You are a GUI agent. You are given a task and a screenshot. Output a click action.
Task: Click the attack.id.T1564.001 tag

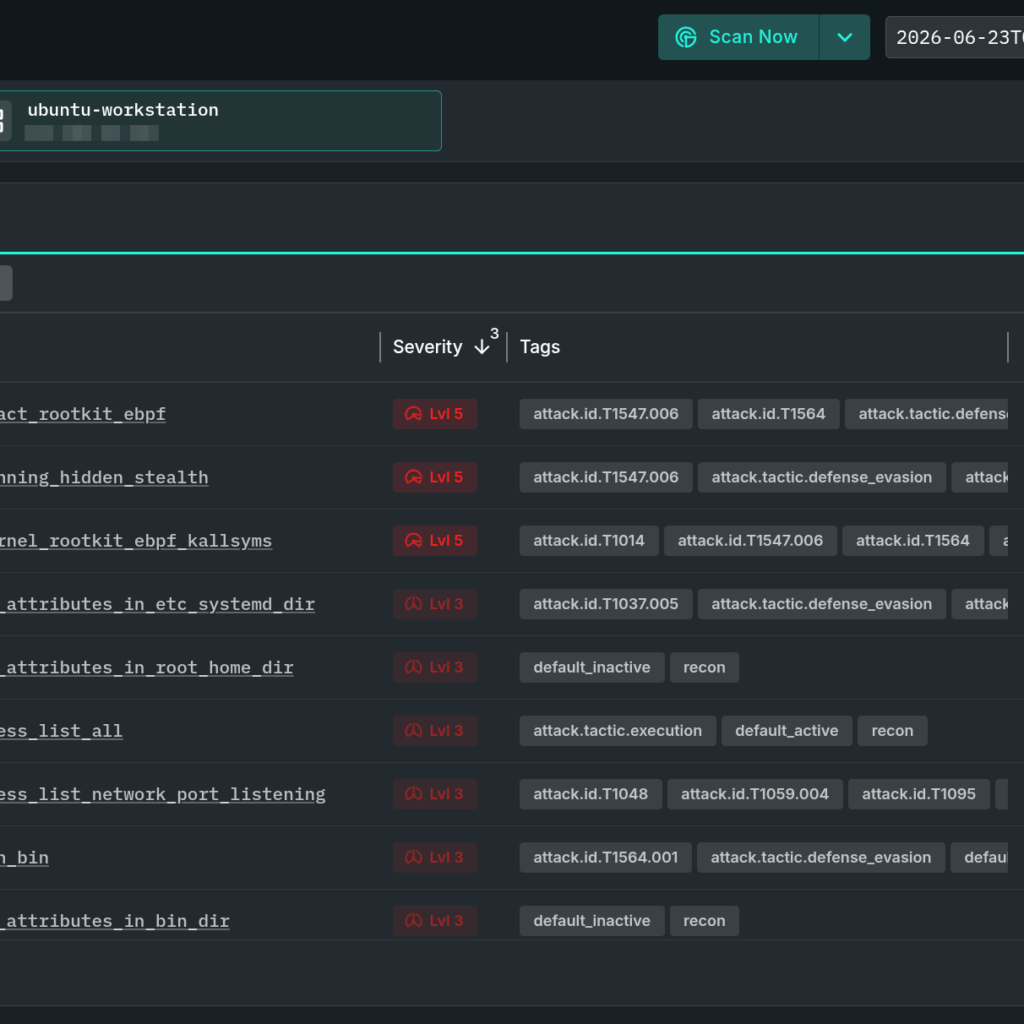605,857
